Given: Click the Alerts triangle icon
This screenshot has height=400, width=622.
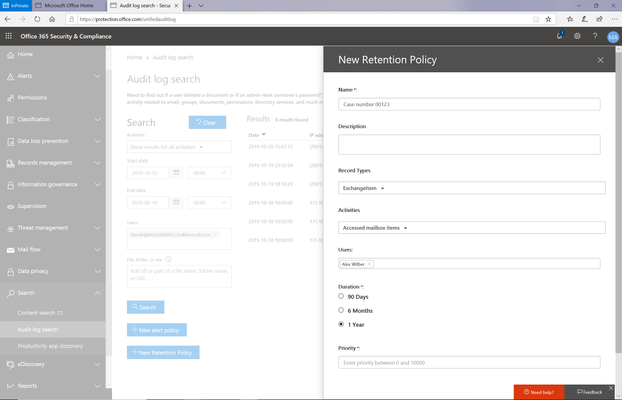Looking at the screenshot, I should coord(11,77).
